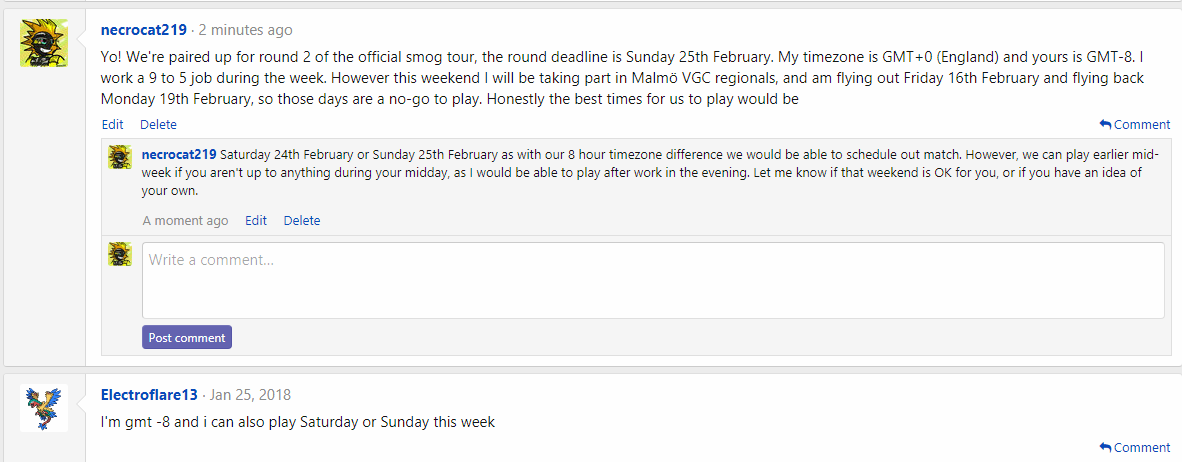Edit necrocat219's main profile post
1182x462 pixels.
[113, 125]
